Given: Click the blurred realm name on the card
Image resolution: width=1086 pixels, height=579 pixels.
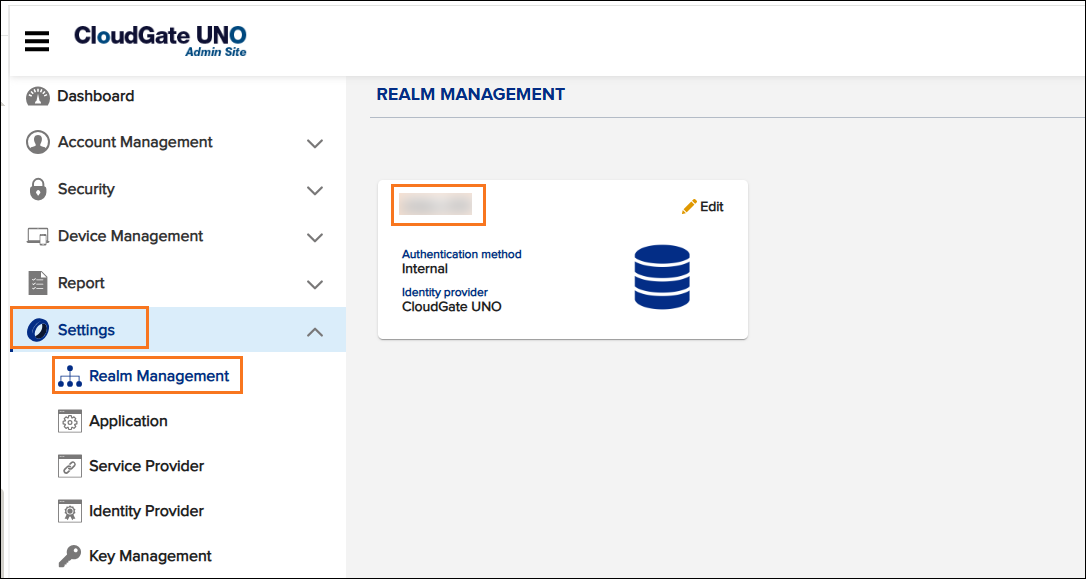Looking at the screenshot, I should 436,204.
